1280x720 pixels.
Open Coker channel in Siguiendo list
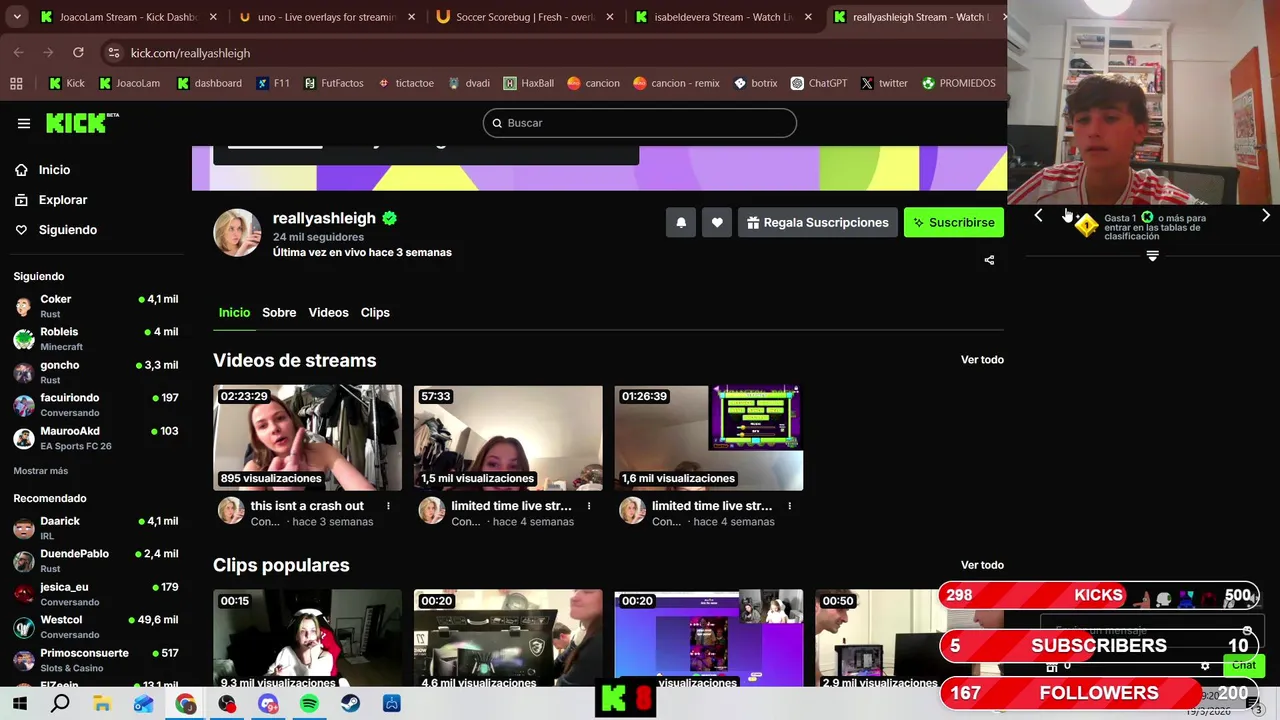point(96,306)
